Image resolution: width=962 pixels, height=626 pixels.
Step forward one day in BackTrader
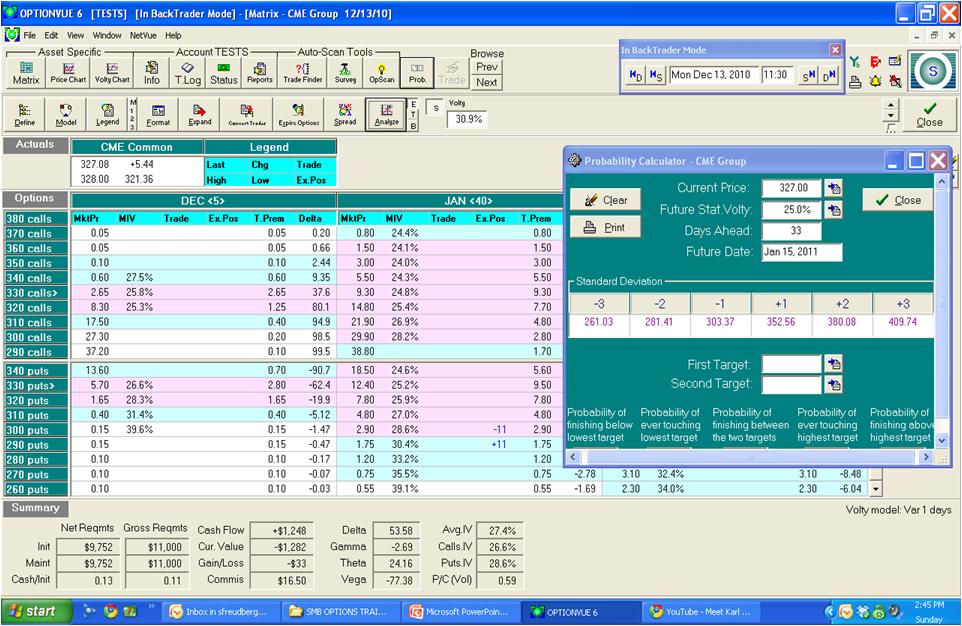pyautogui.click(x=828, y=75)
